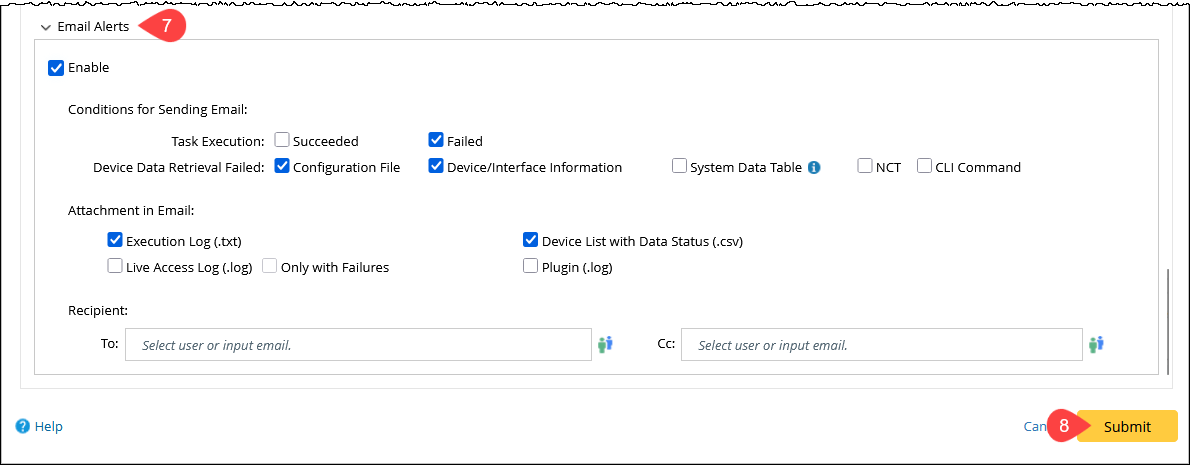Uncheck the Enable email alerts checkbox
Screen dimensions: 1190x465
coord(56,68)
